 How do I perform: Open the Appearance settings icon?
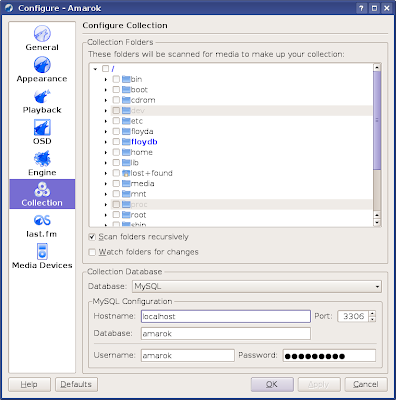(42, 65)
